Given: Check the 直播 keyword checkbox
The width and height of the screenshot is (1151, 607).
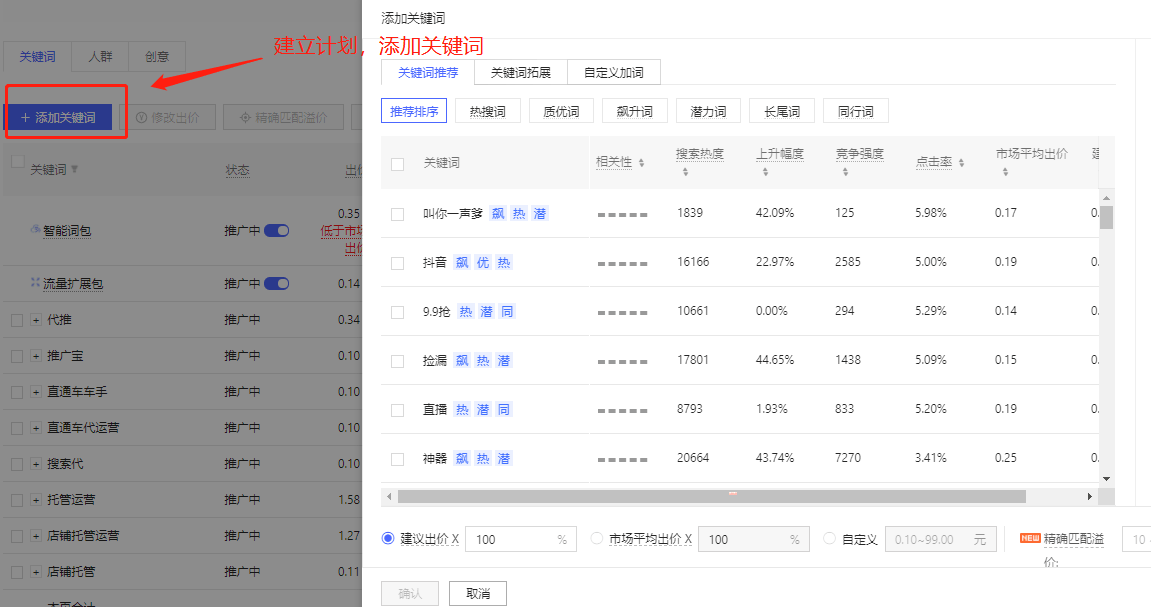Looking at the screenshot, I should coord(397,410).
